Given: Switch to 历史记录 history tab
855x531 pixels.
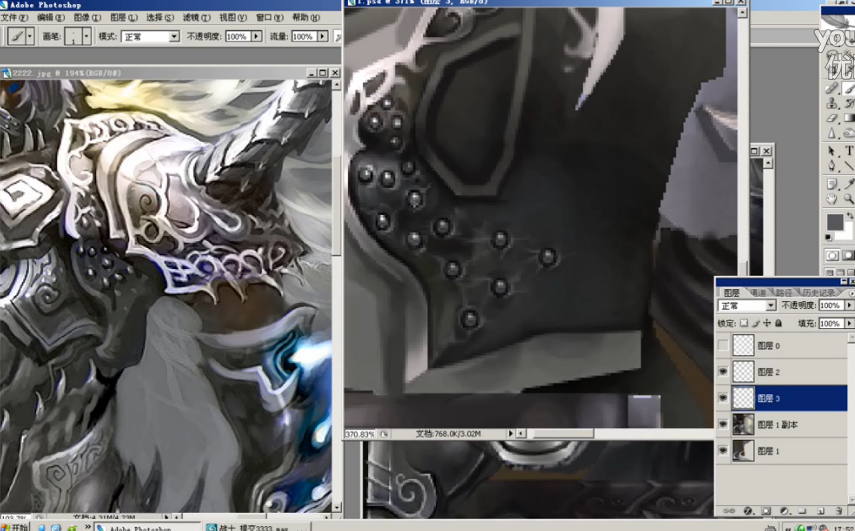Looking at the screenshot, I should 818,293.
